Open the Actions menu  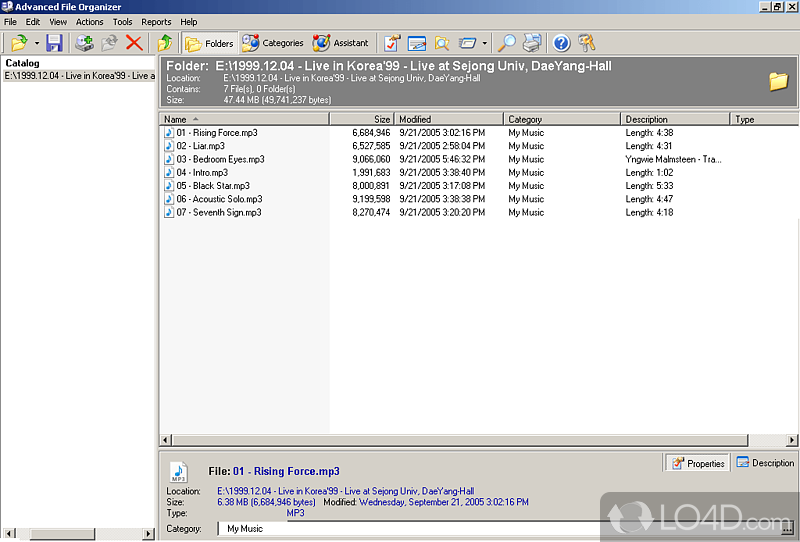(89, 22)
